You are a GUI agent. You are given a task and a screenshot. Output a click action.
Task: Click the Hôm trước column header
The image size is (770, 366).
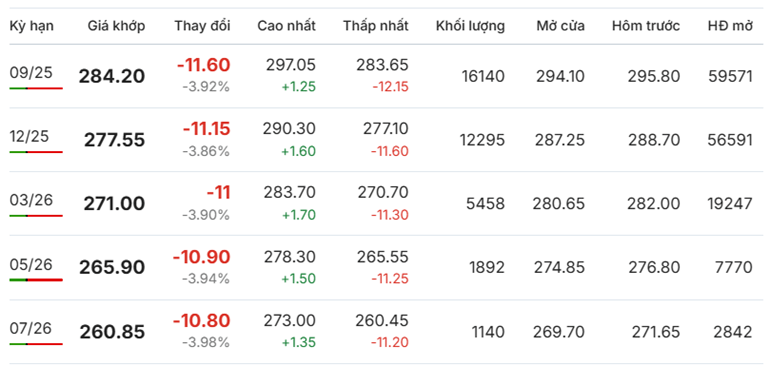(x=646, y=27)
